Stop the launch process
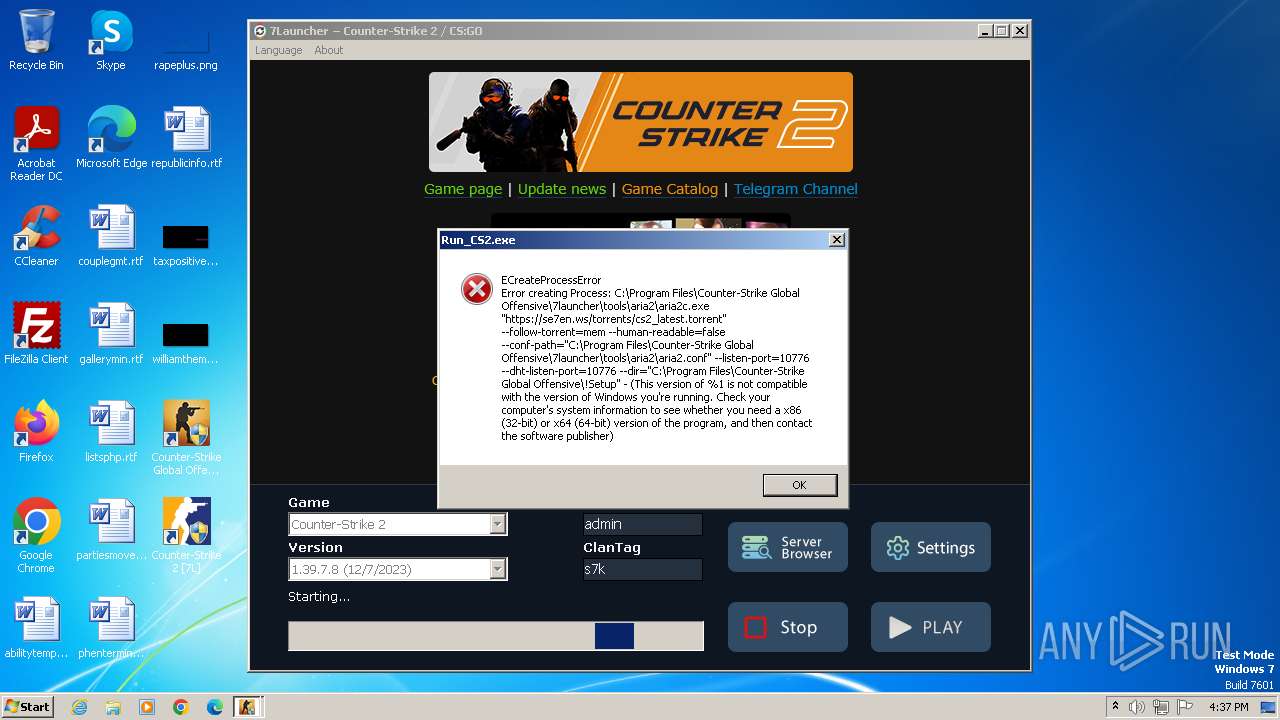This screenshot has width=1280, height=720. [788, 627]
